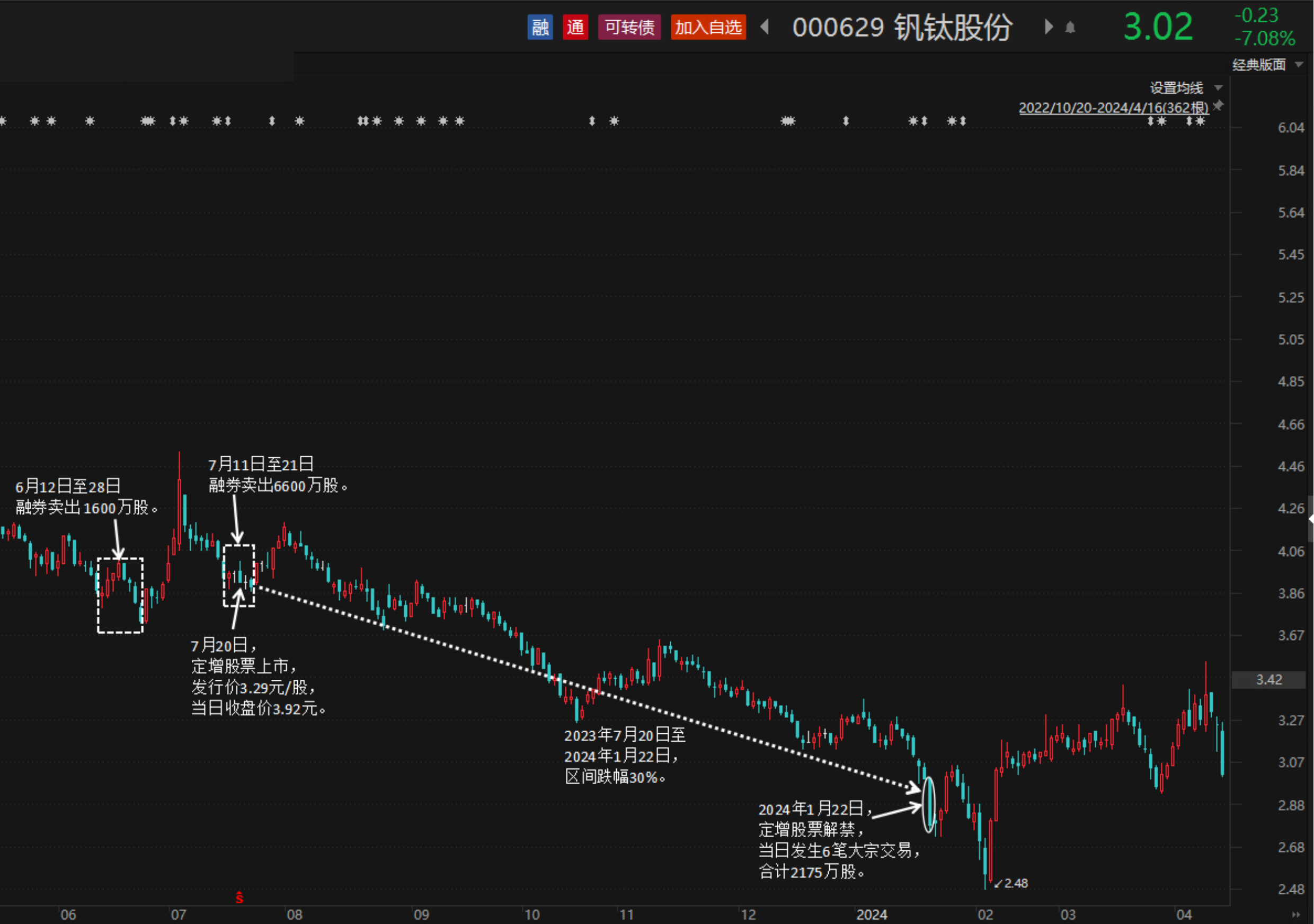Click the bell price alert icon
The height and width of the screenshot is (924, 1314).
pyautogui.click(x=1070, y=28)
